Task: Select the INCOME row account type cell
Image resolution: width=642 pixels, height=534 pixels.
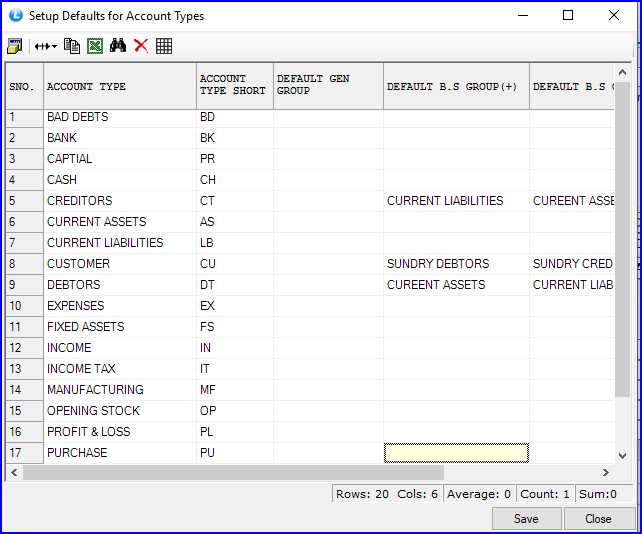Action: pyautogui.click(x=120, y=348)
